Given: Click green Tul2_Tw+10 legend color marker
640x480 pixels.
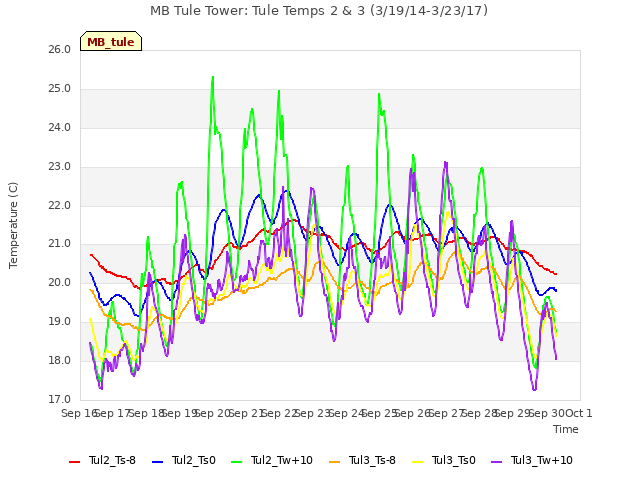Looking at the screenshot, I should 236,462.
